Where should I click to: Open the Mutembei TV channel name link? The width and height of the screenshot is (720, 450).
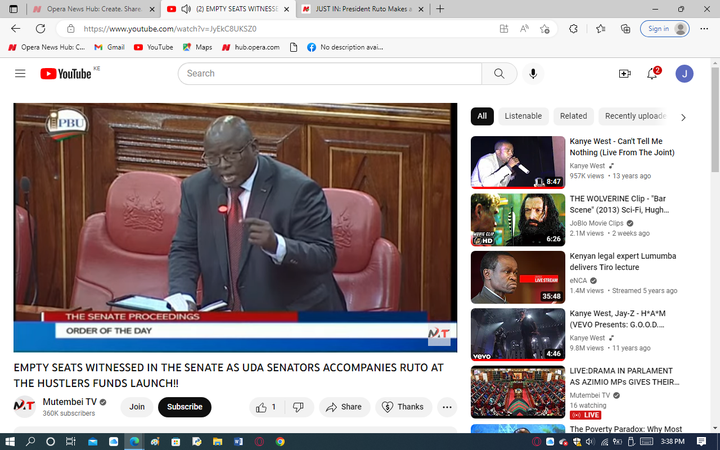(70, 402)
